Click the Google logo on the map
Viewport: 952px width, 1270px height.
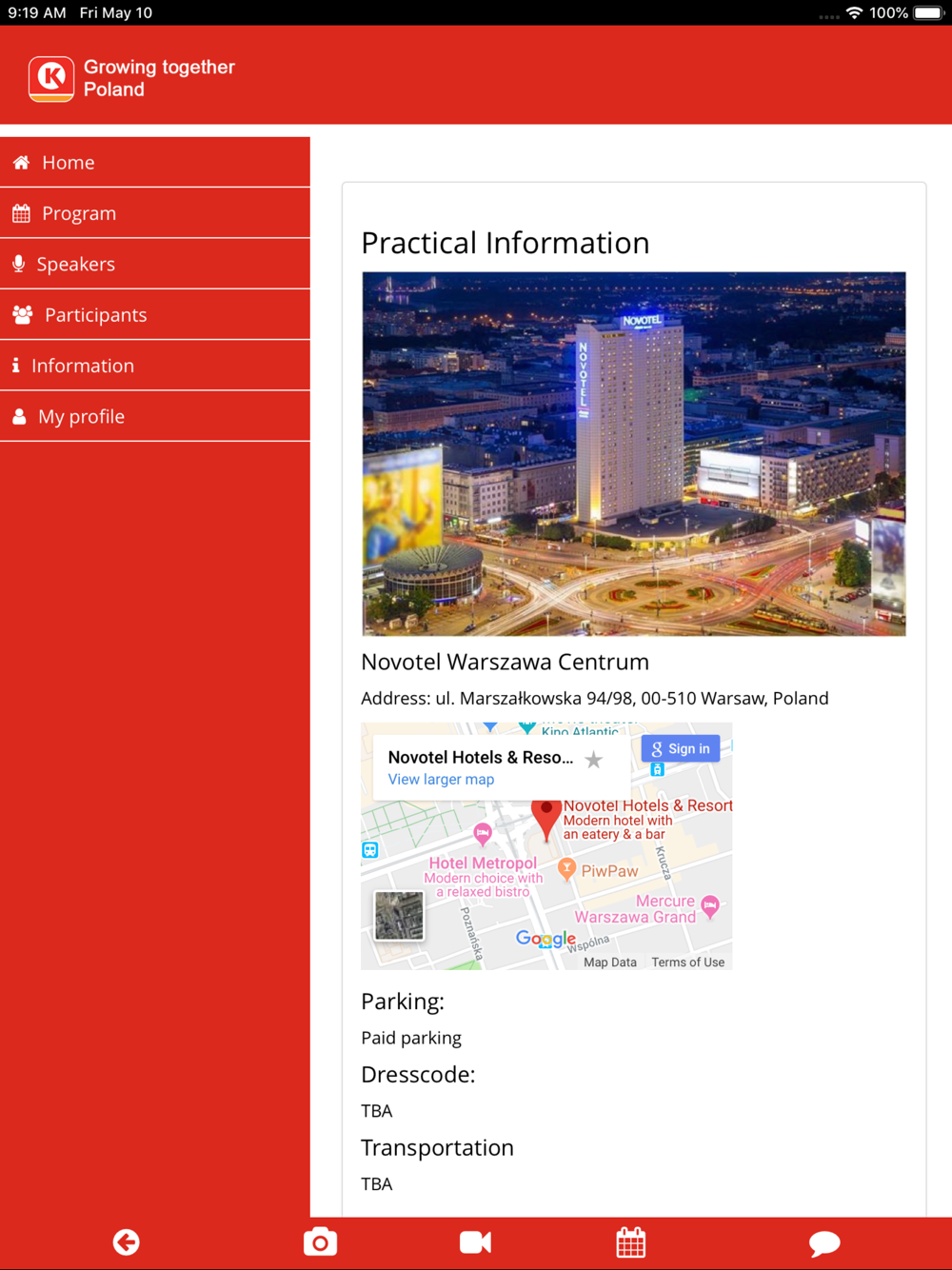pyautogui.click(x=545, y=939)
